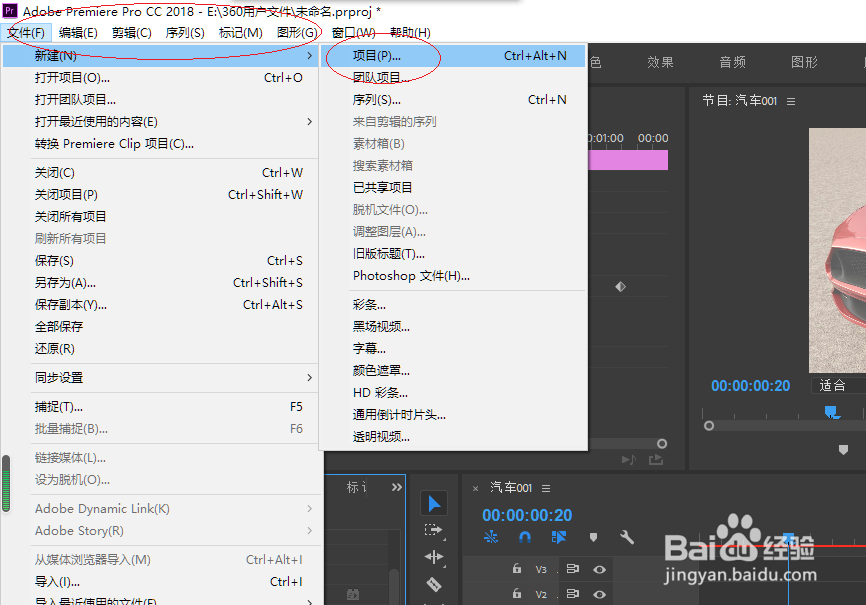Viewport: 866px width, 605px height.
Task: Open 文件(F) menu
Action: pos(26,33)
